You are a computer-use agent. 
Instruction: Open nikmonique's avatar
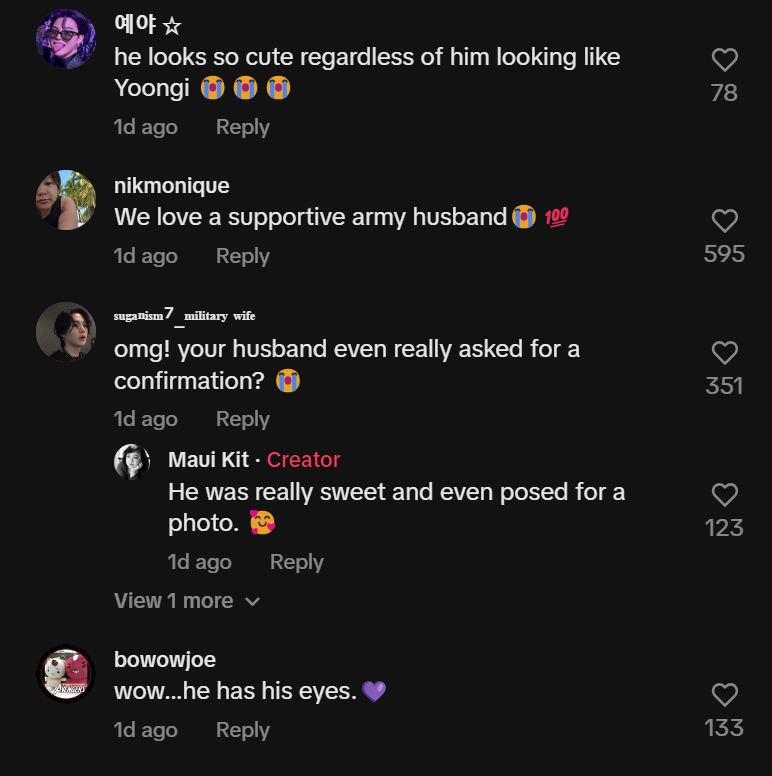[66, 200]
